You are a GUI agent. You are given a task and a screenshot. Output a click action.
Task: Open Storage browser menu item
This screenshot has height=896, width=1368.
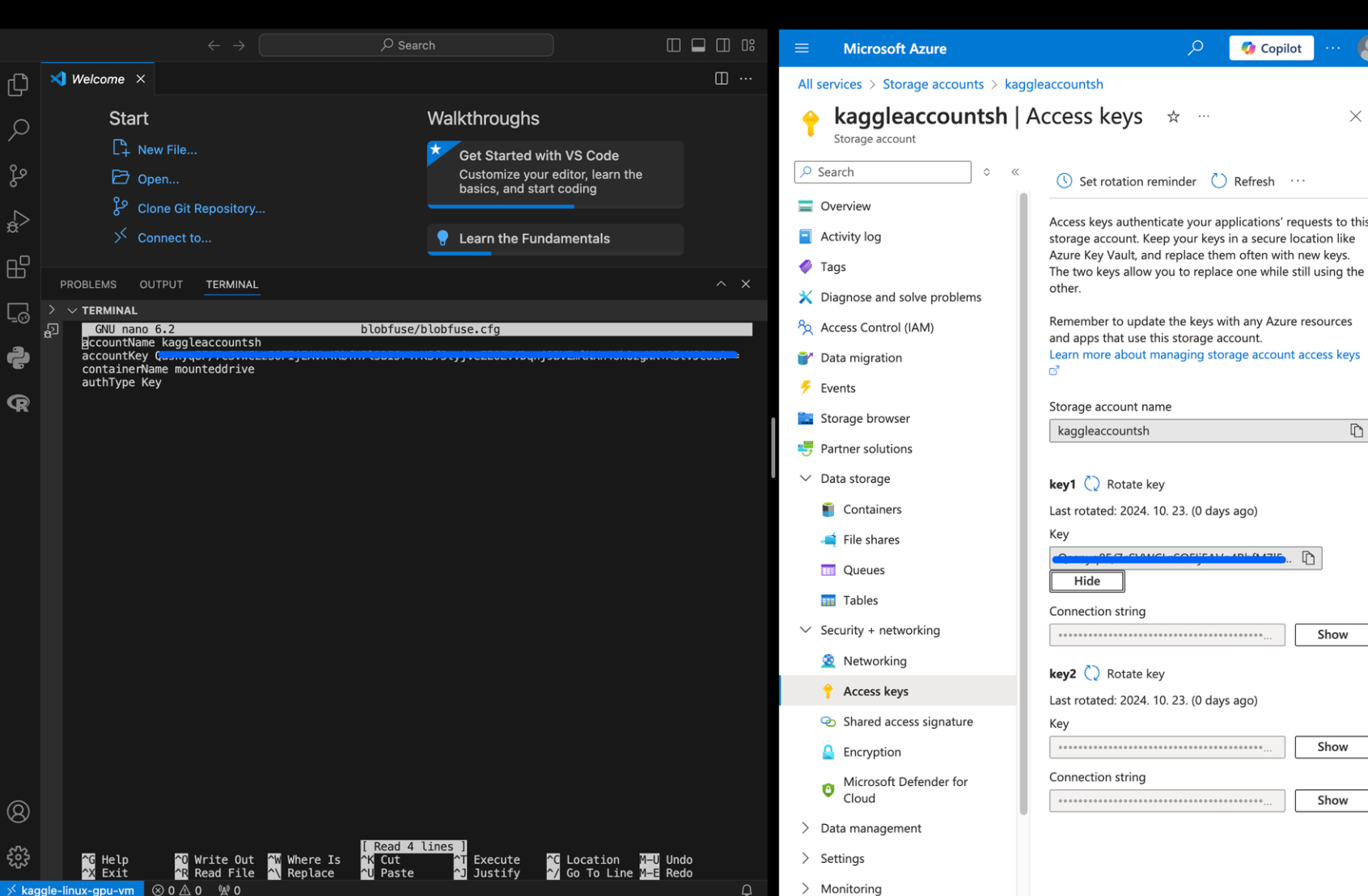tap(865, 419)
